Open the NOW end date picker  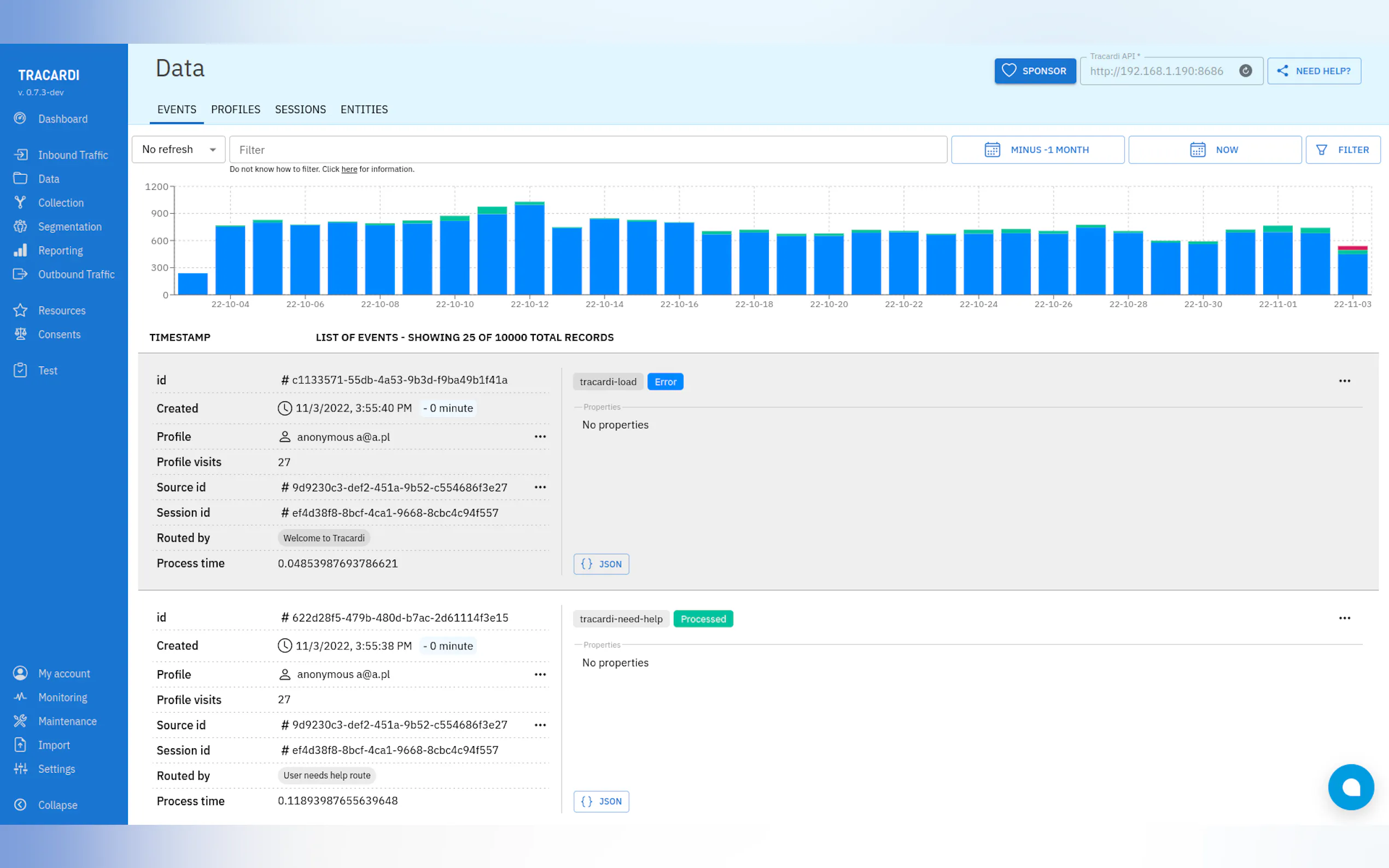(1214, 150)
